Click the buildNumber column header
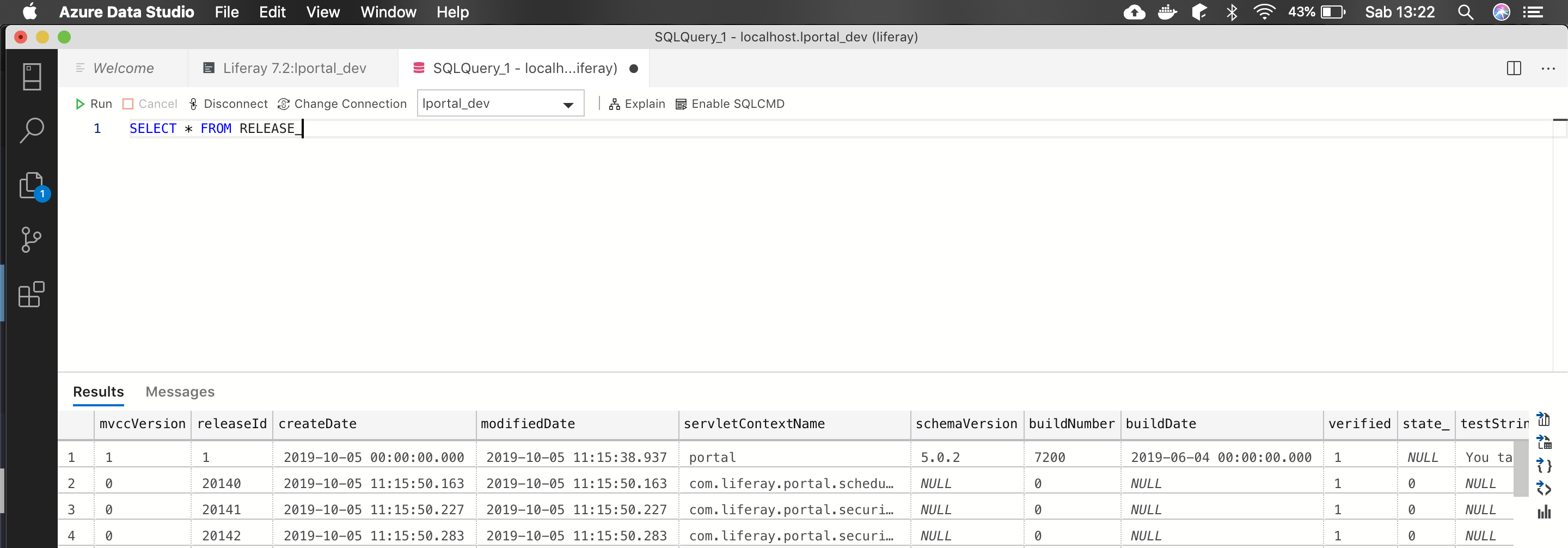The width and height of the screenshot is (1568, 548). click(1072, 424)
